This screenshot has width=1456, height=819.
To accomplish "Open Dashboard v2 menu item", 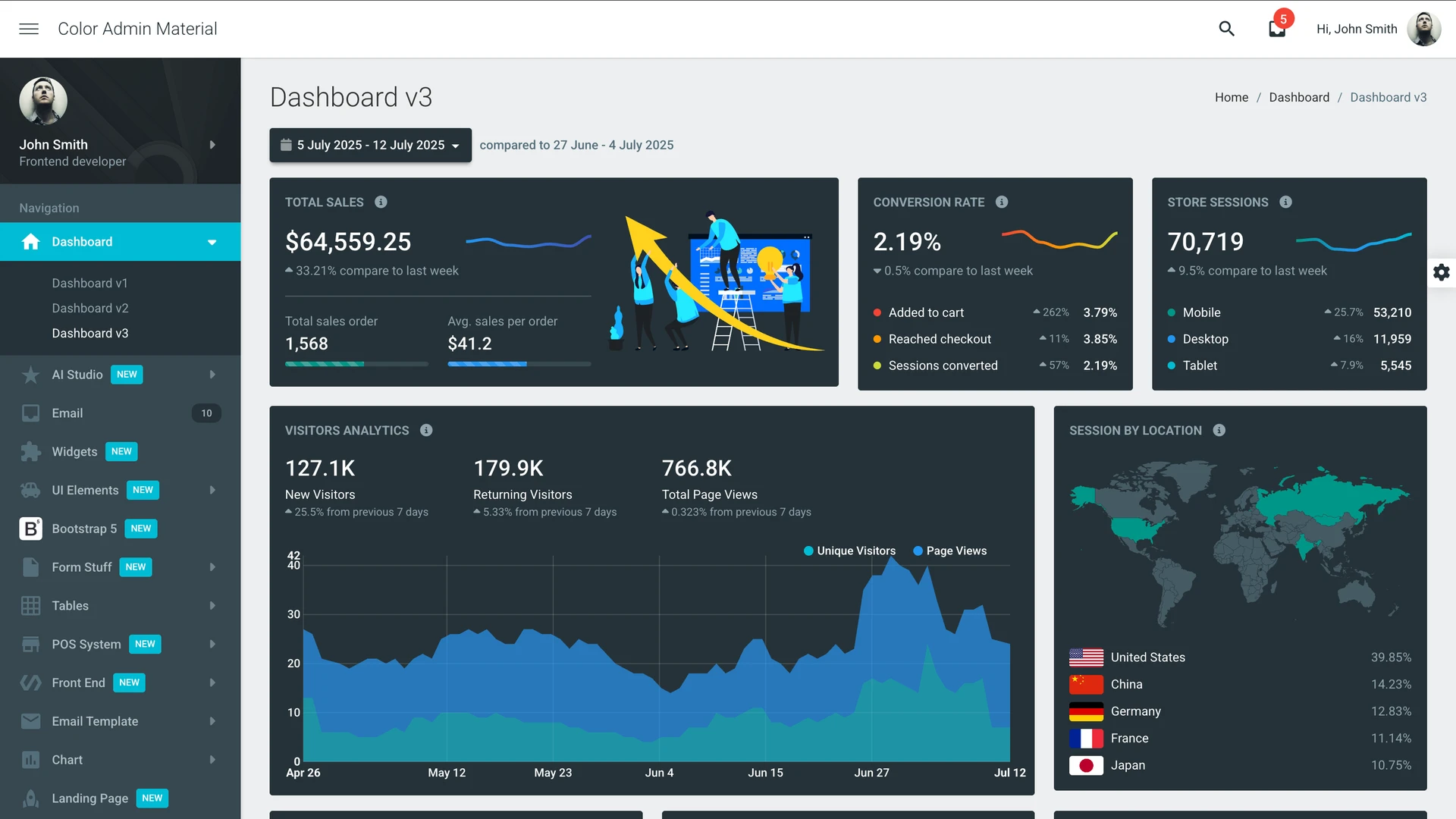I will point(89,308).
